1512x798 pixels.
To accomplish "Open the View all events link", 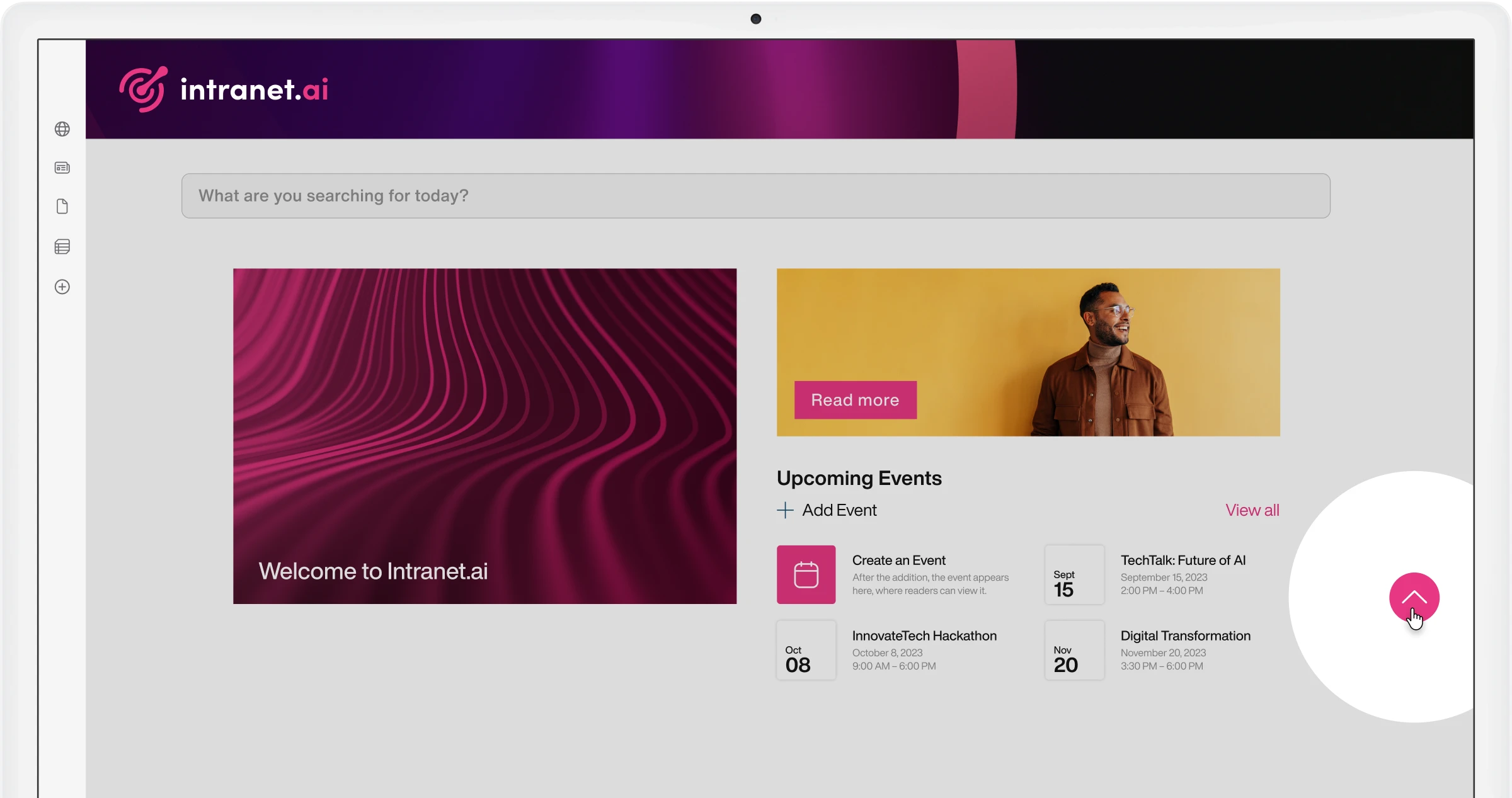I will pyautogui.click(x=1252, y=510).
